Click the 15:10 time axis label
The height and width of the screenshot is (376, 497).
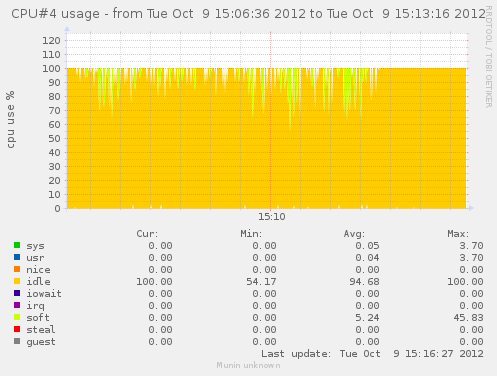coord(272,217)
